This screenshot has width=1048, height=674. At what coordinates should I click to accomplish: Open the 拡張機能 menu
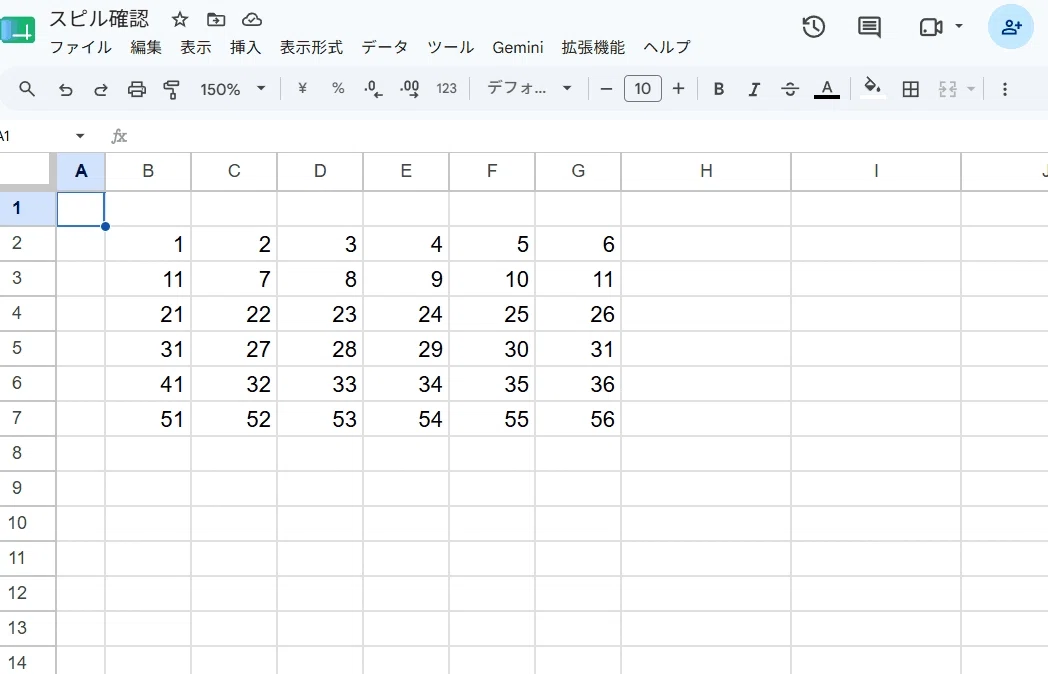coord(593,47)
